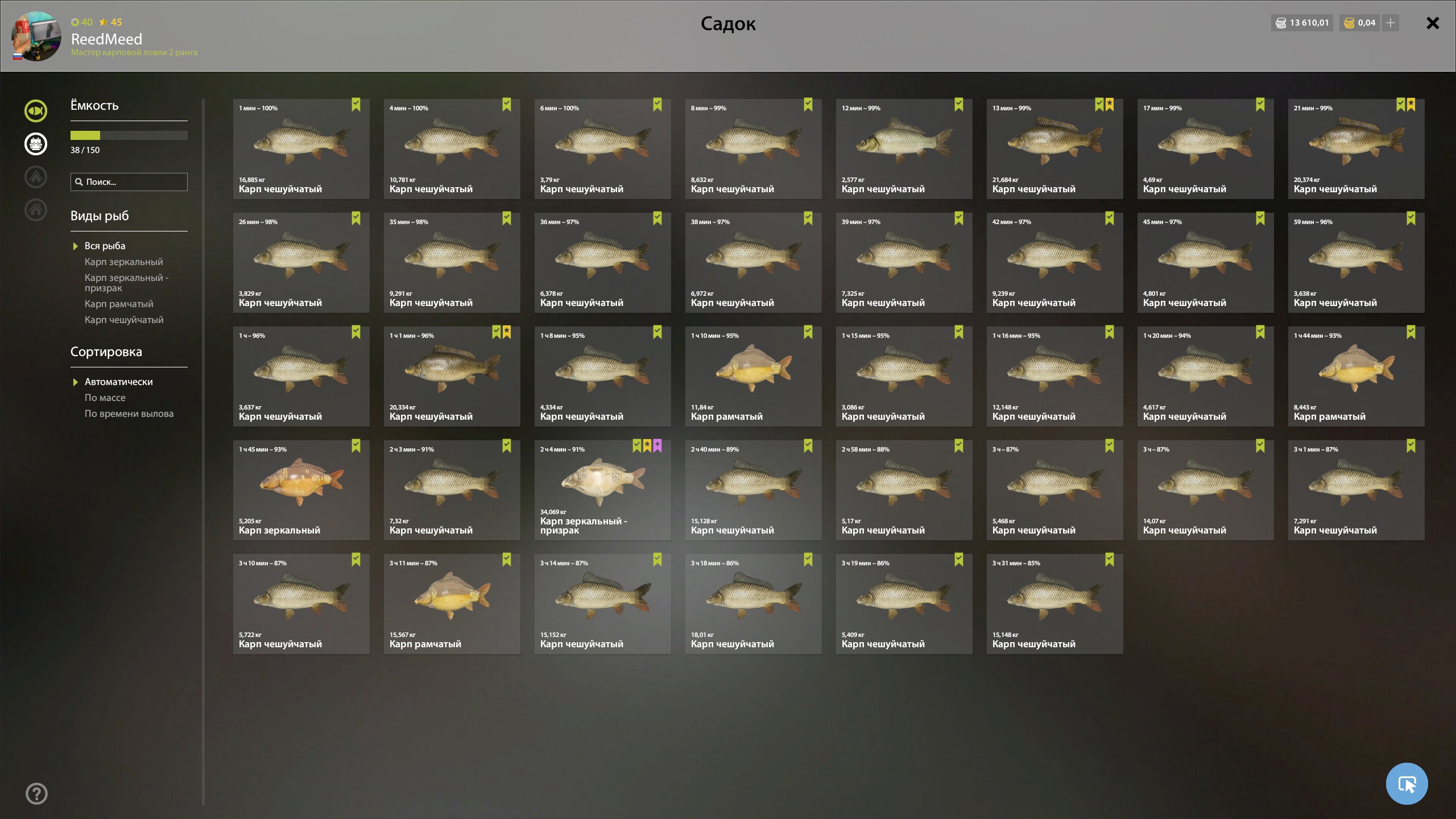
Task: Click the ReedMeed player avatar
Action: tap(36, 36)
